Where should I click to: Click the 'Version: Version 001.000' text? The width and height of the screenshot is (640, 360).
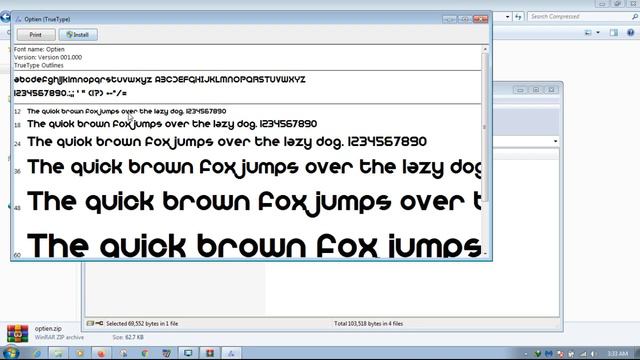pos(48,57)
